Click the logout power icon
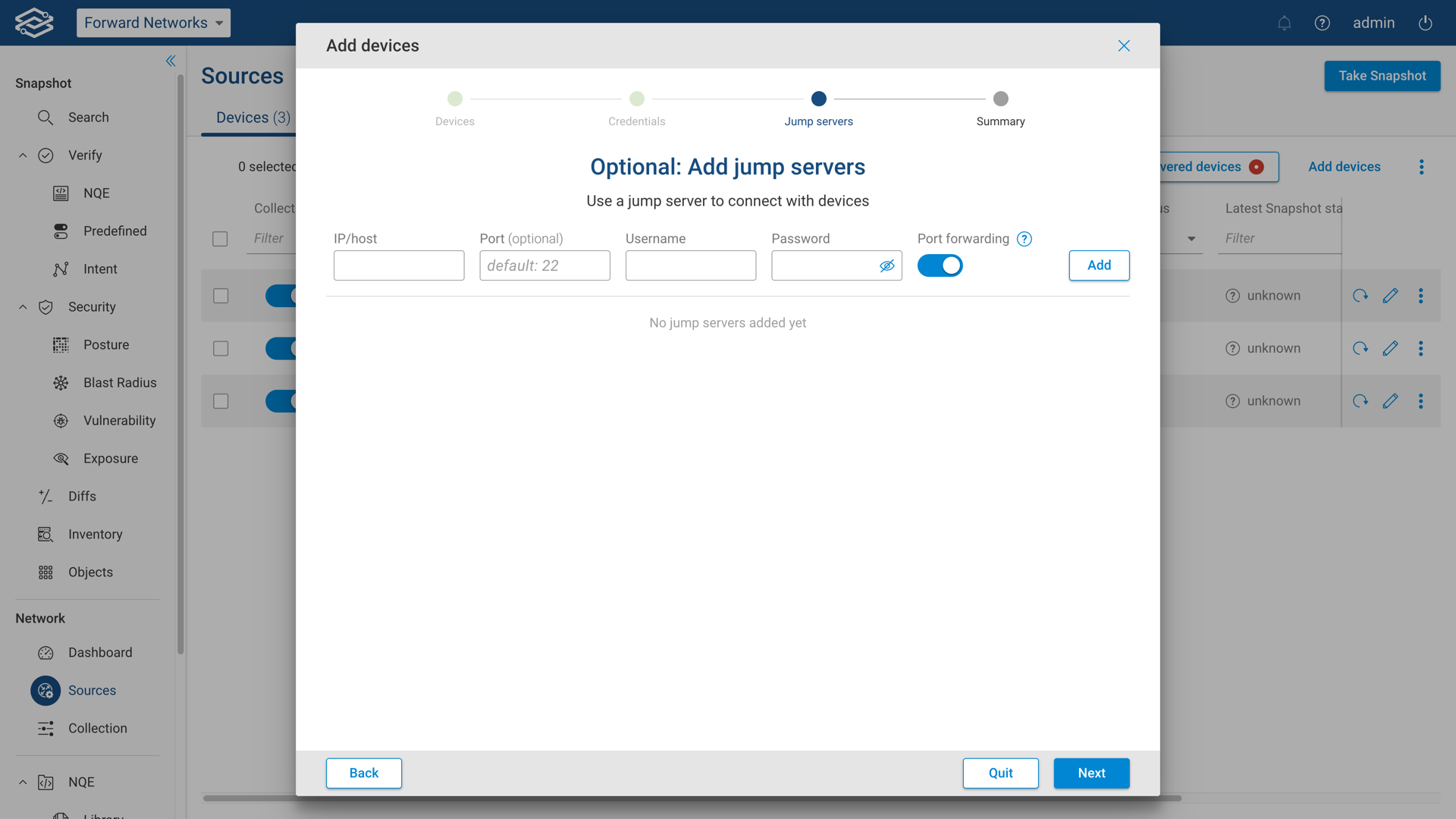The width and height of the screenshot is (1456, 819). 1425,23
